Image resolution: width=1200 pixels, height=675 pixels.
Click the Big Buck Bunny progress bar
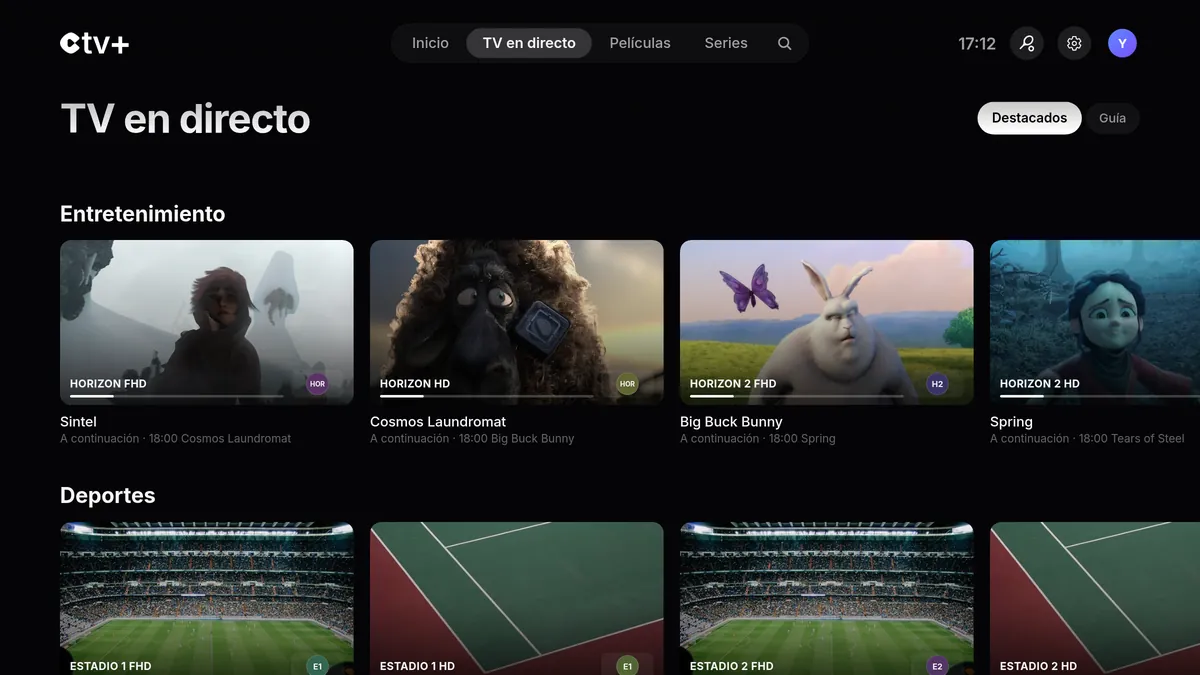pyautogui.click(x=797, y=397)
